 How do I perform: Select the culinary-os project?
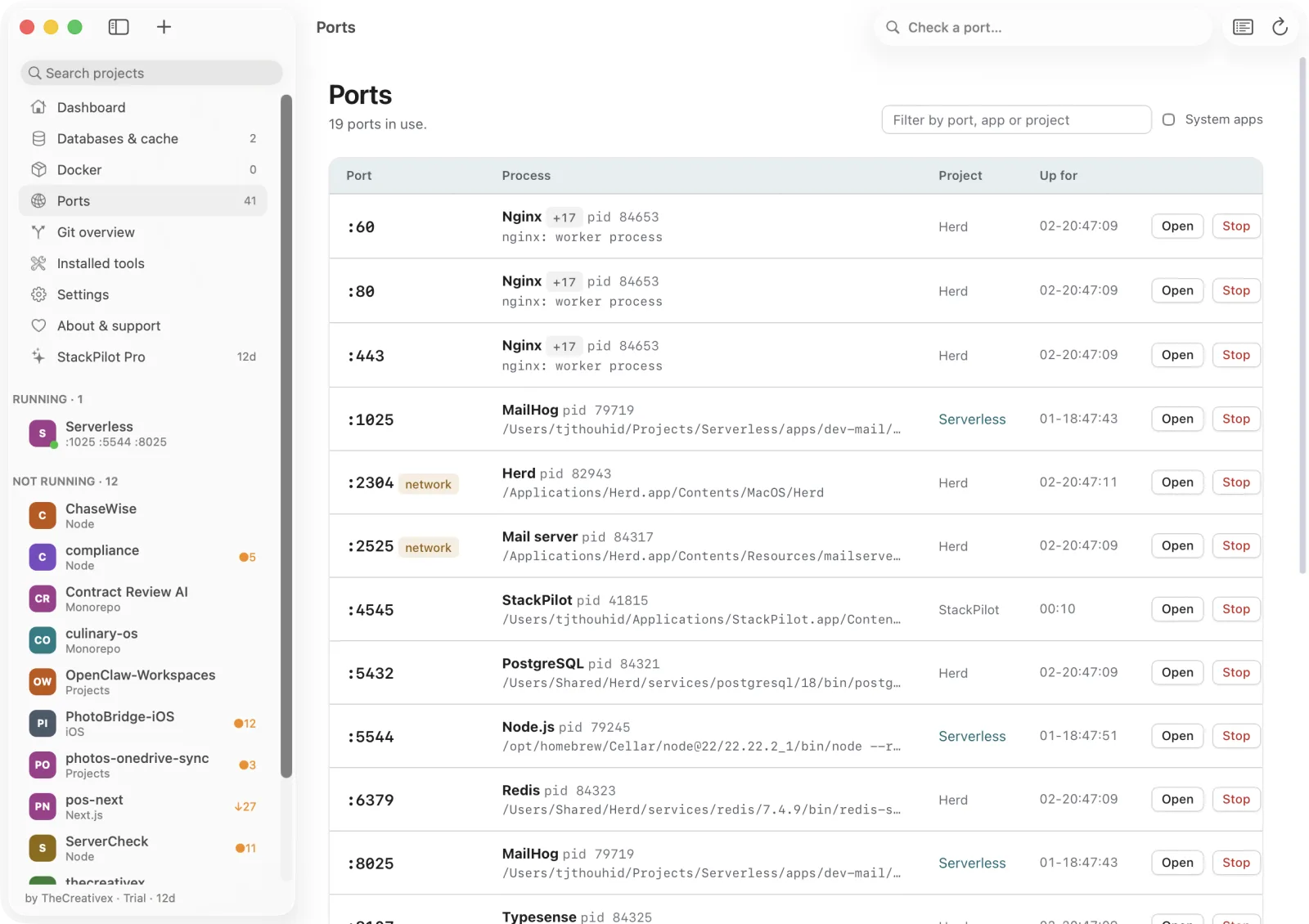[x=143, y=640]
